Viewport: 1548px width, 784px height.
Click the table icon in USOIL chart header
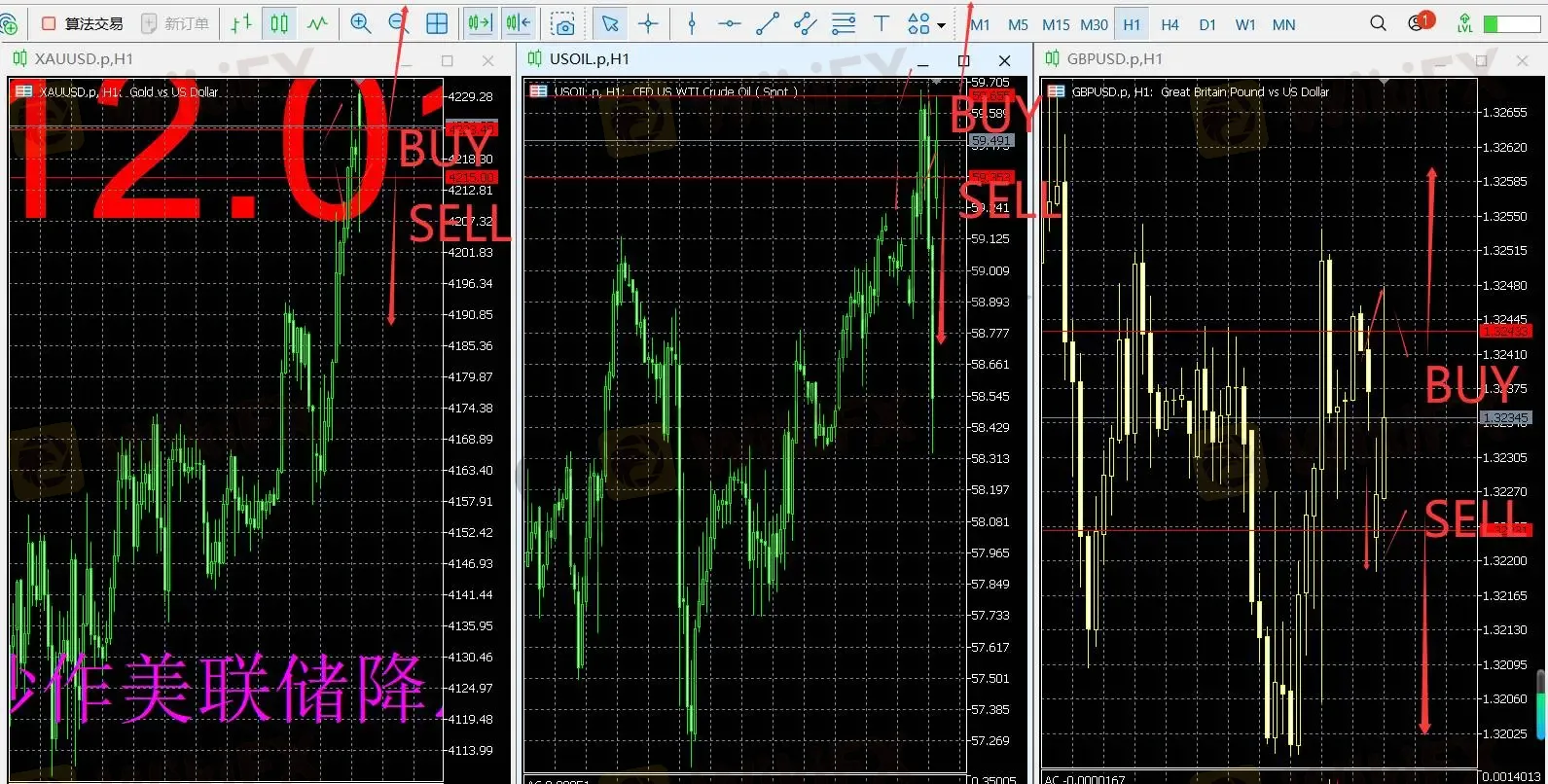tap(538, 91)
